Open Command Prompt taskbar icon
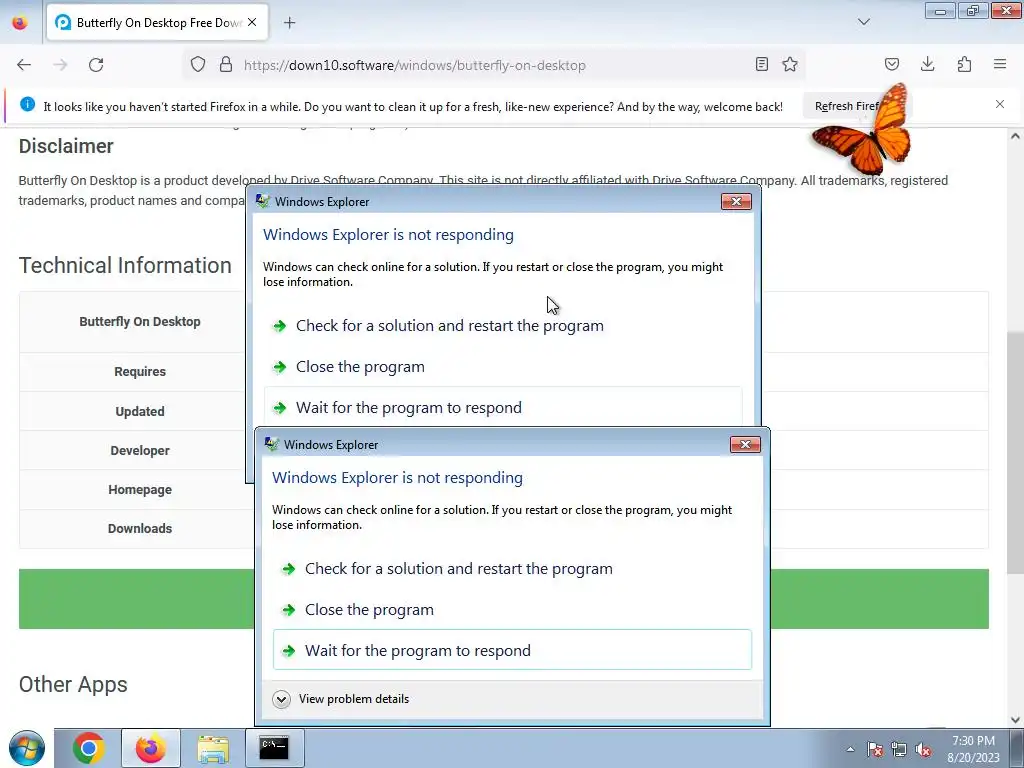The width and height of the screenshot is (1024, 768). coord(274,748)
